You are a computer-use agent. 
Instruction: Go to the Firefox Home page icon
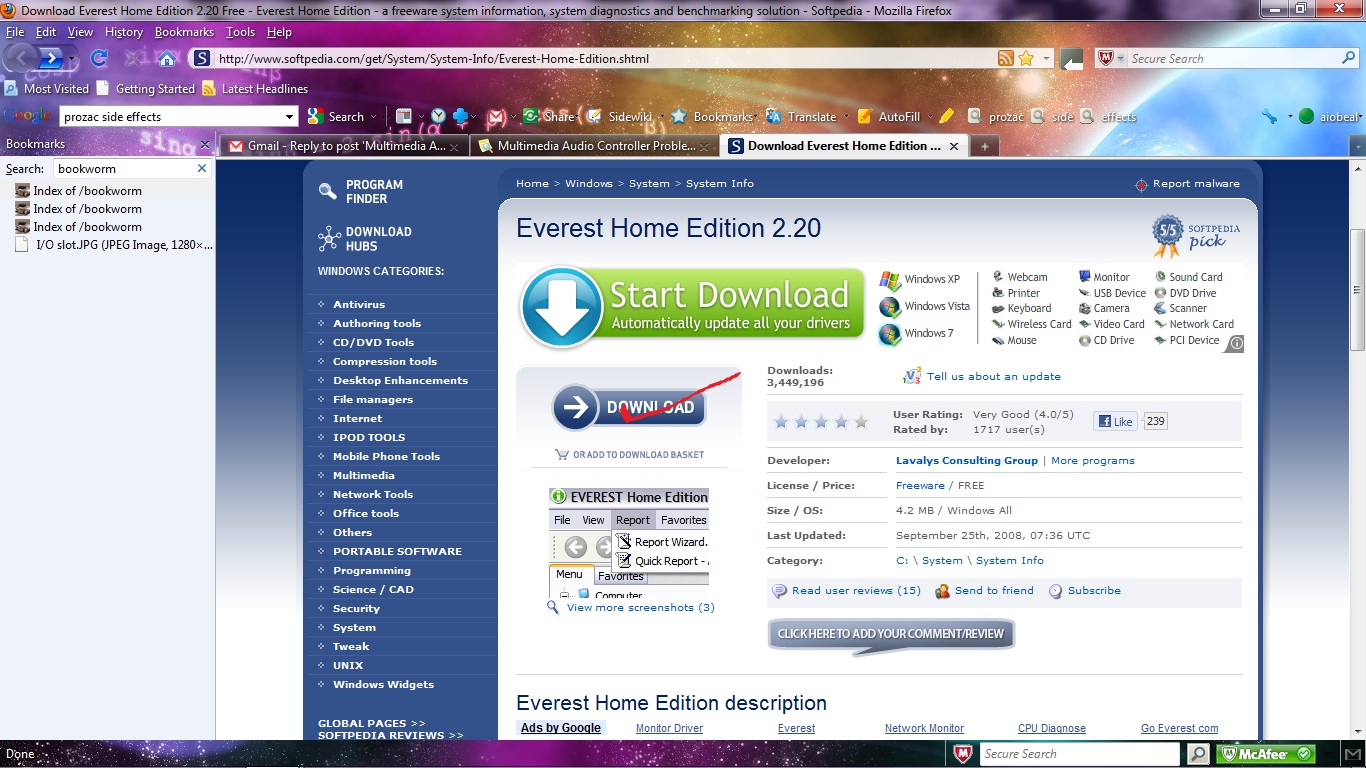(x=168, y=59)
